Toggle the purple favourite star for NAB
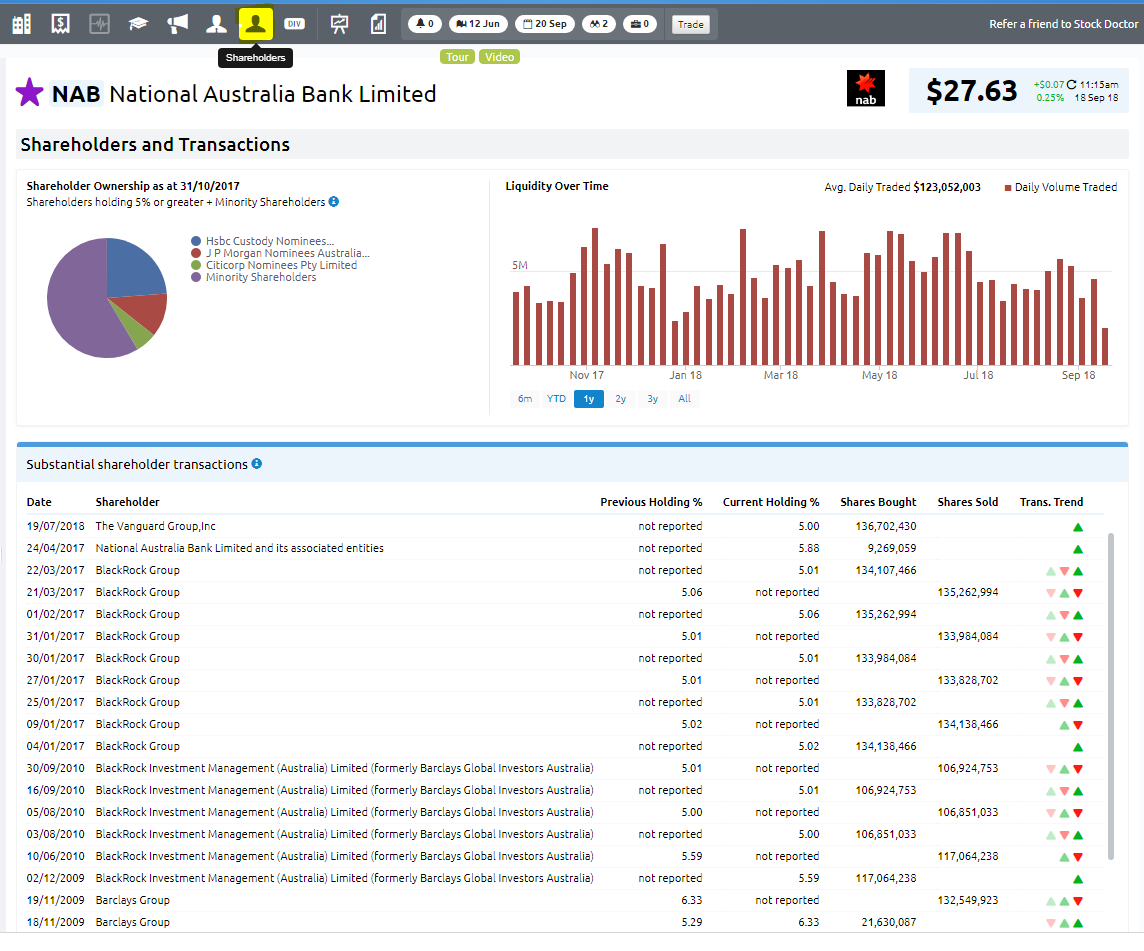The width and height of the screenshot is (1144, 951). point(29,93)
